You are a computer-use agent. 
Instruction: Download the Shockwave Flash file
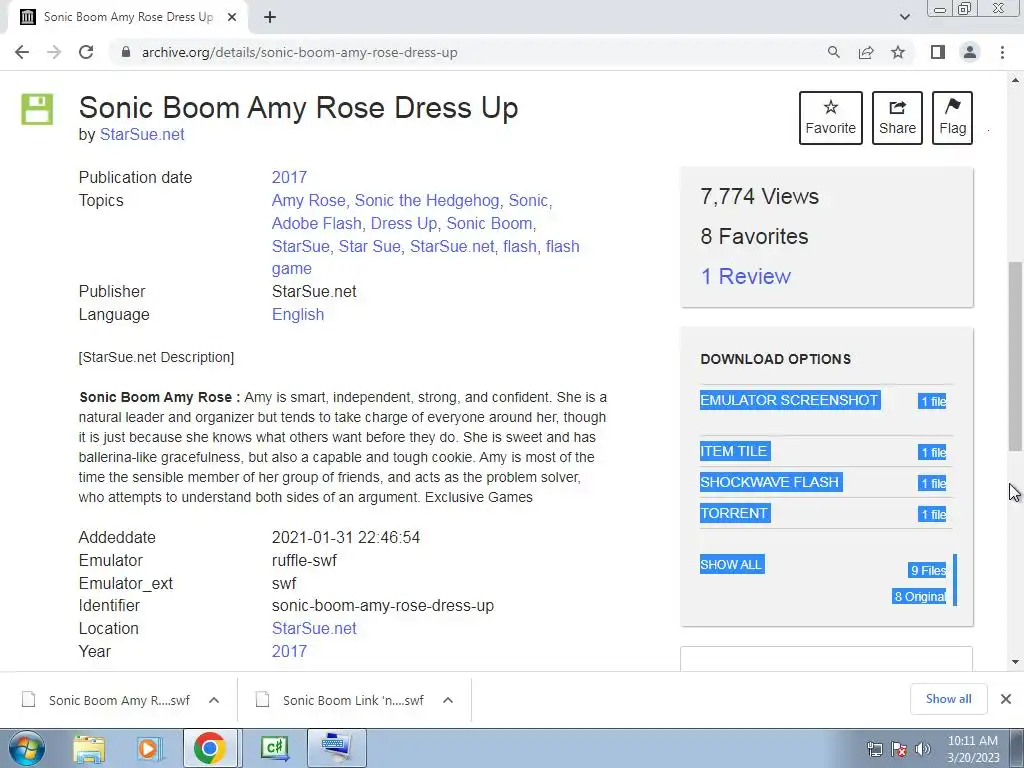770,483
